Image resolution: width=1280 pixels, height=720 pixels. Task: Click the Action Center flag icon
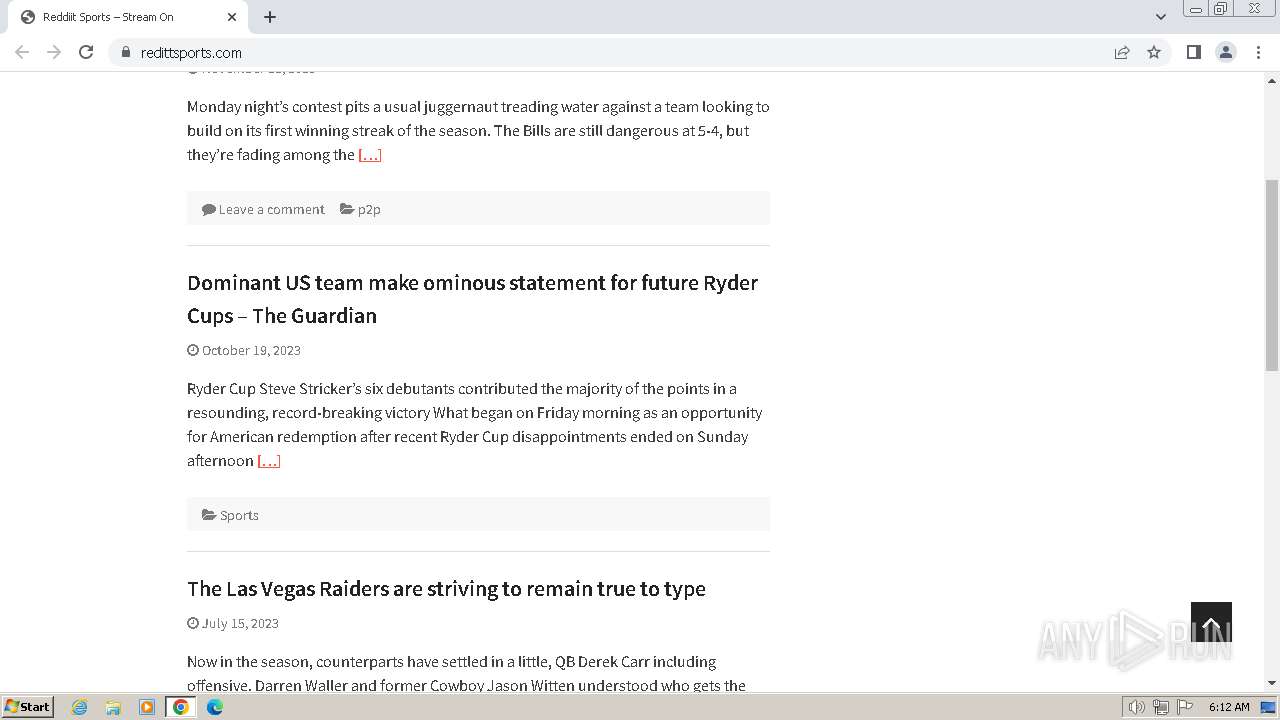click(x=1185, y=707)
